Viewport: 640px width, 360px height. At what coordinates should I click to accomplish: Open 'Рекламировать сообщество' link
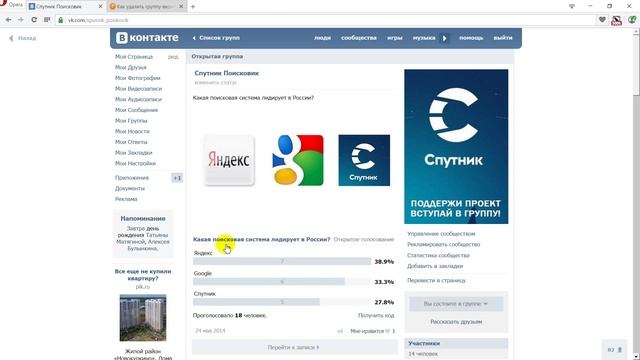(x=443, y=244)
